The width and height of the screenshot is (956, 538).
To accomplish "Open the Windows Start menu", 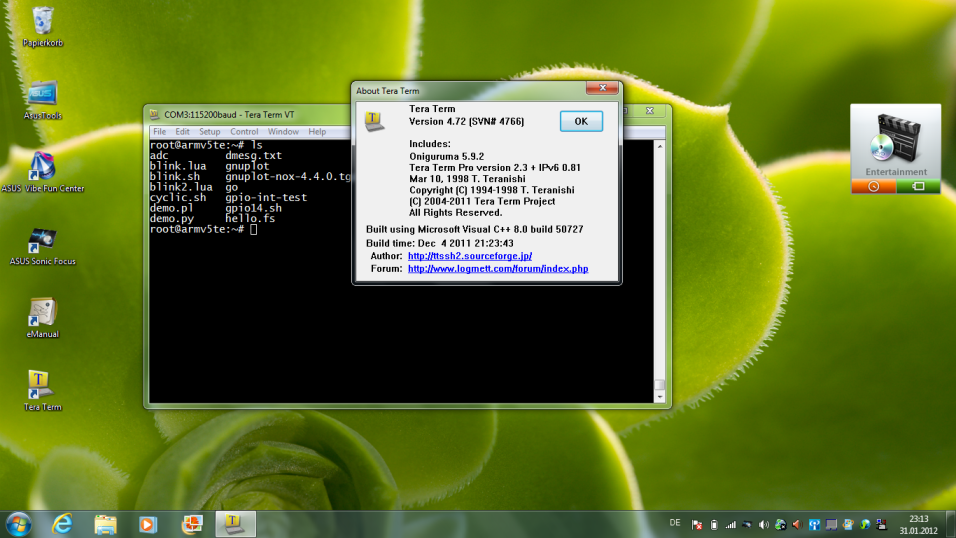I will coord(18,525).
